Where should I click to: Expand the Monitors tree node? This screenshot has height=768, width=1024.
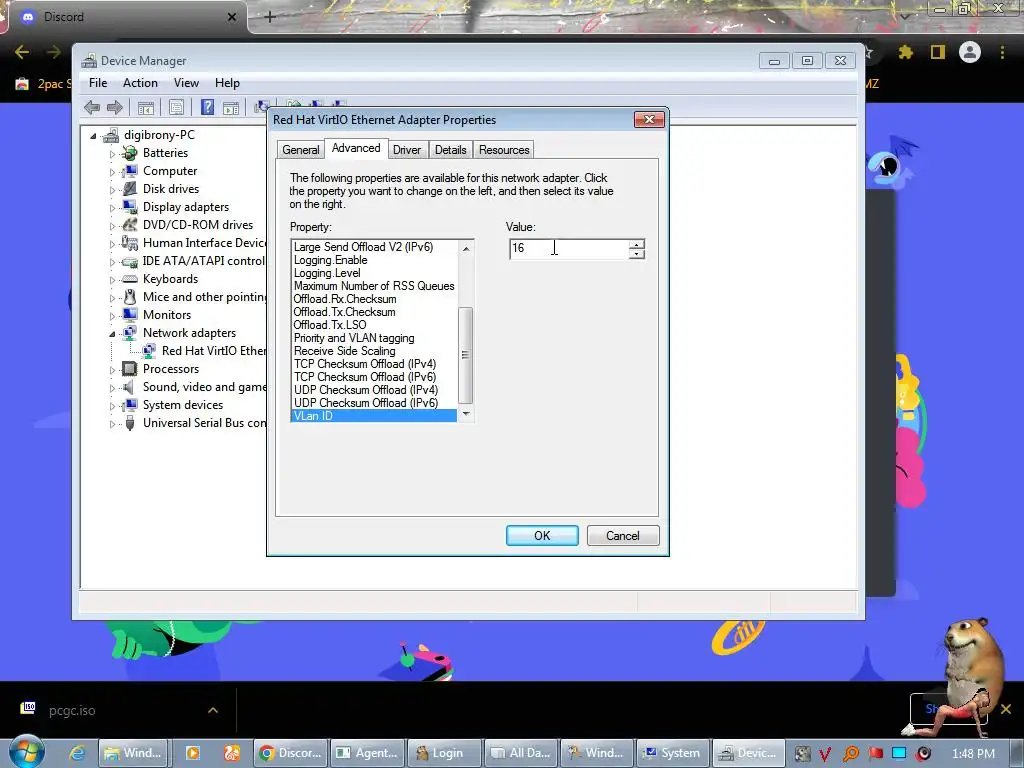[x=112, y=316]
